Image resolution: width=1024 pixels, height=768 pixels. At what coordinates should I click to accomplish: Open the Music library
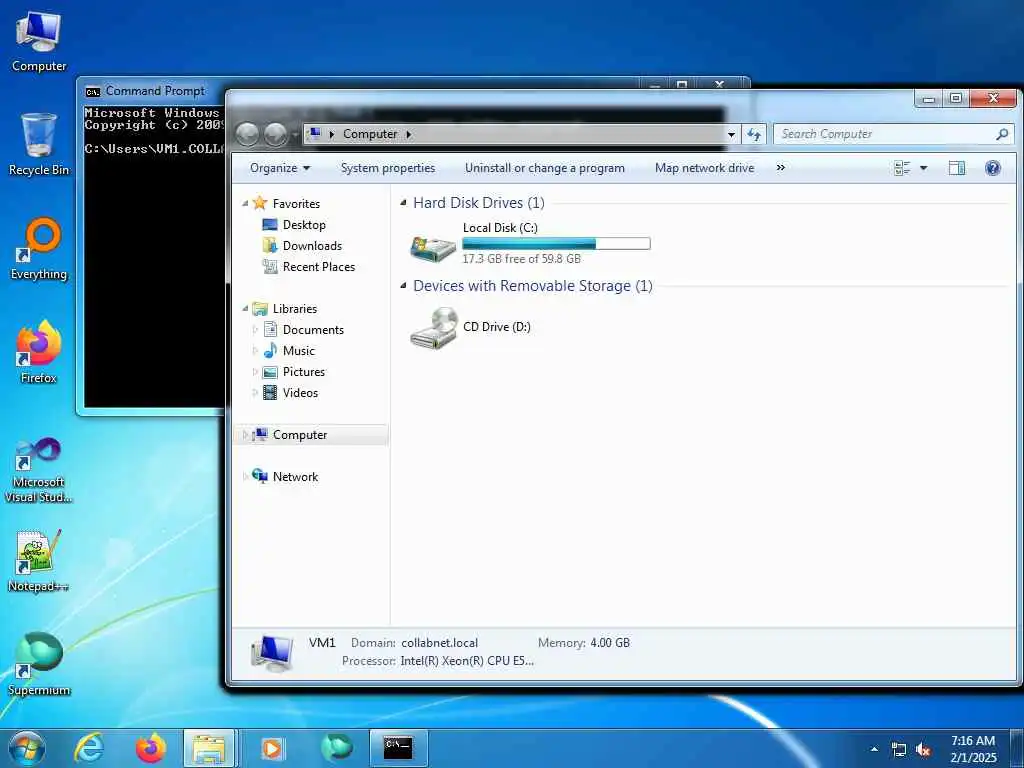pos(298,351)
